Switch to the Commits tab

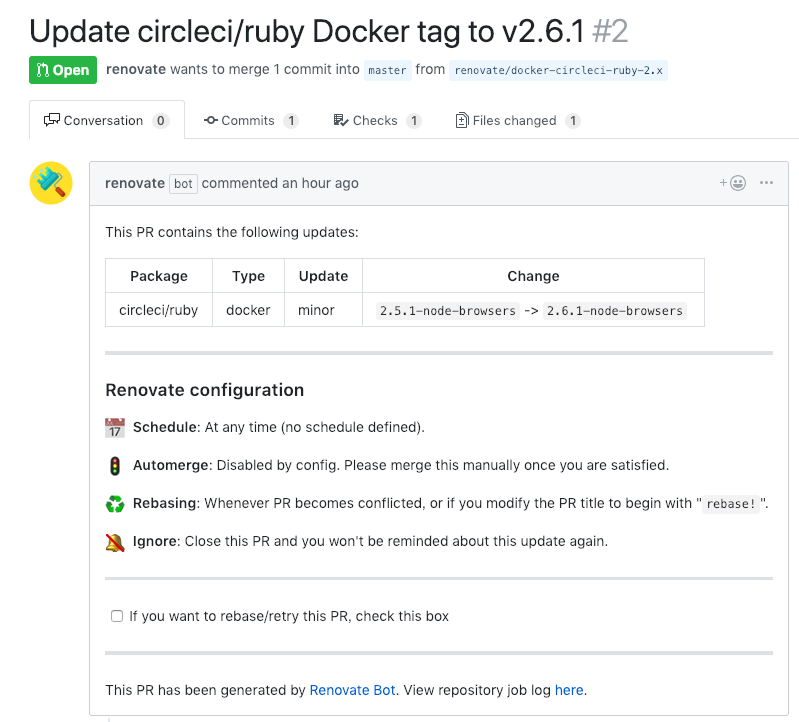251,120
